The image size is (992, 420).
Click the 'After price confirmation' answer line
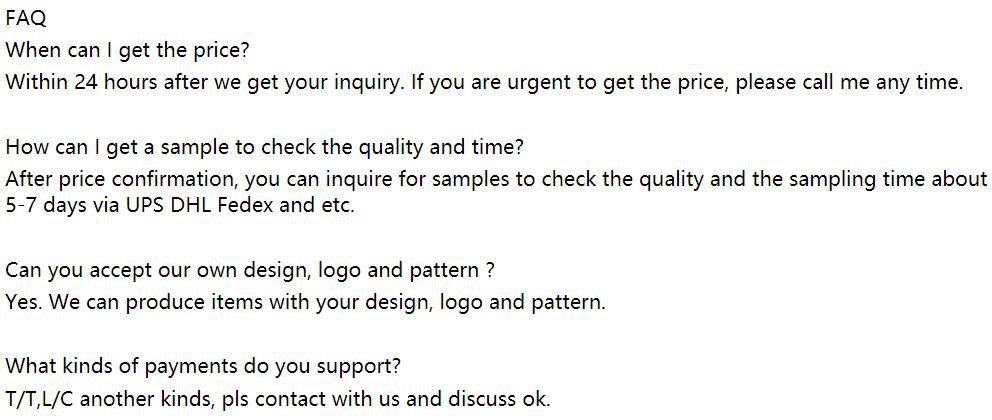pos(496,180)
